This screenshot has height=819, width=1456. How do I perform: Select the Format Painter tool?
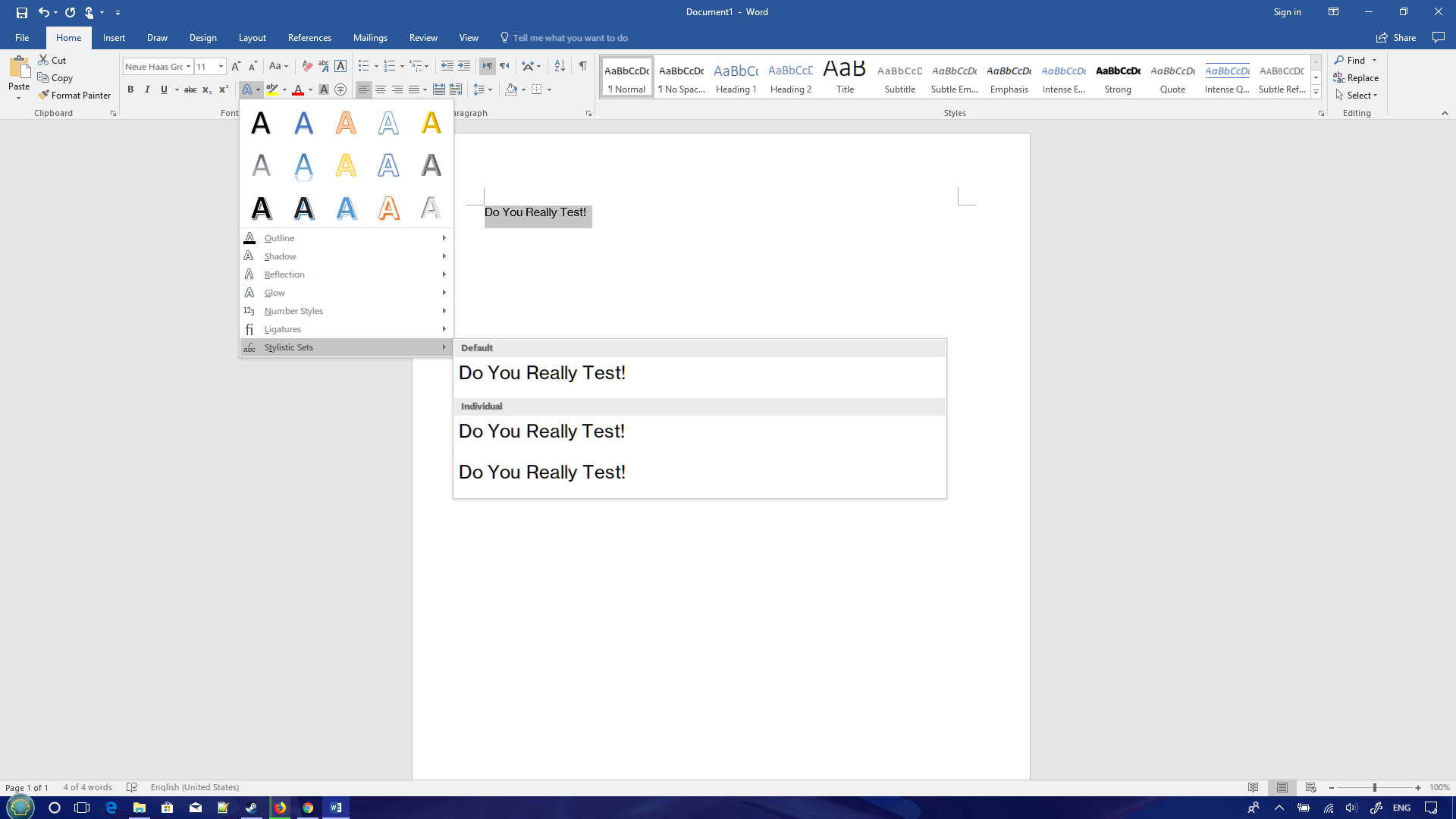pyautogui.click(x=74, y=95)
